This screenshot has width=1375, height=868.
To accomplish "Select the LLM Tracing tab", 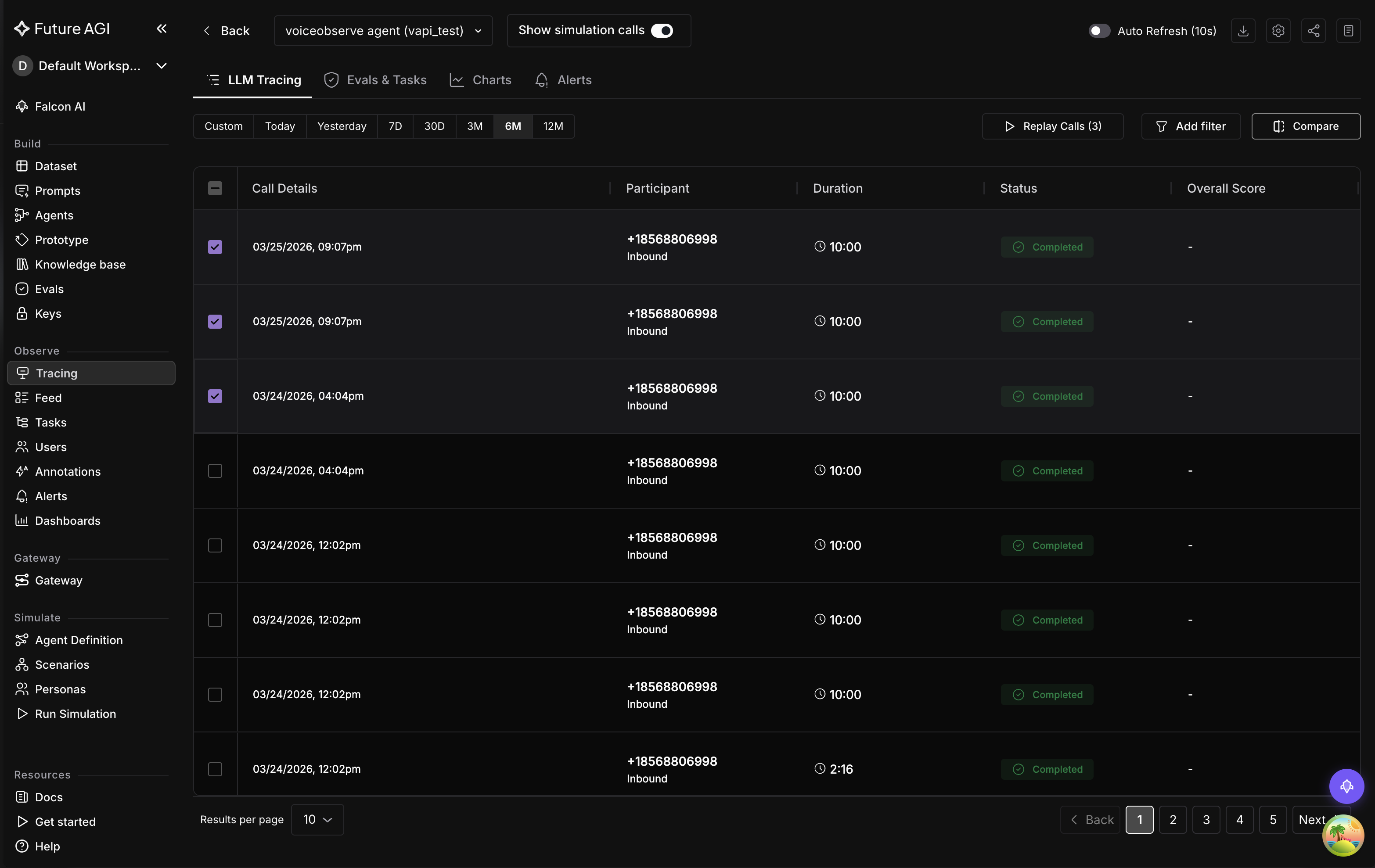I will [x=253, y=80].
